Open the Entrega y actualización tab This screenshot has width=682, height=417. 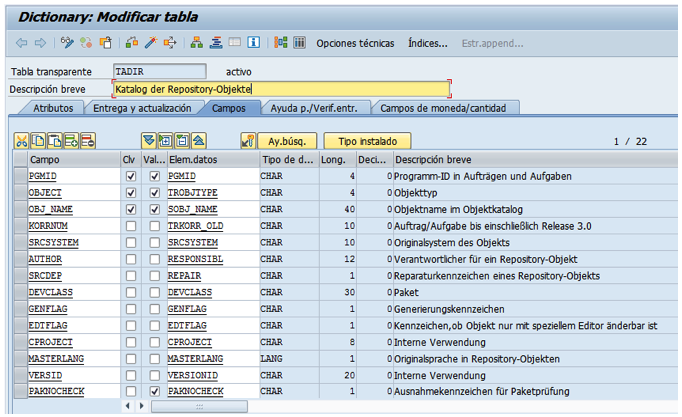coord(142,108)
